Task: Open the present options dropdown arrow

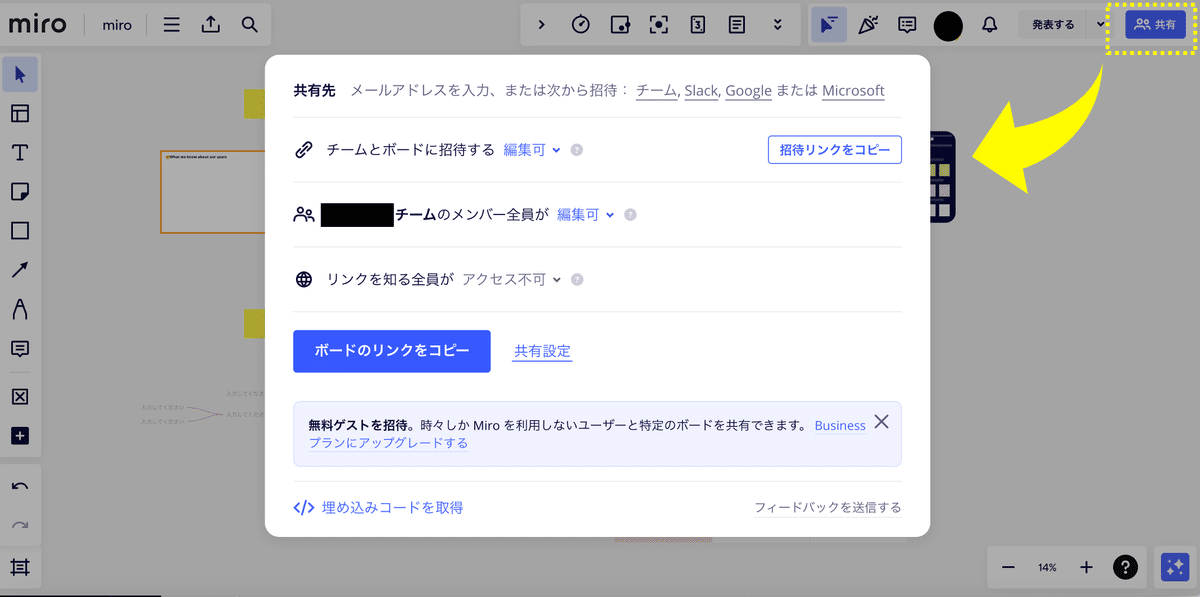Action: [x=1101, y=25]
